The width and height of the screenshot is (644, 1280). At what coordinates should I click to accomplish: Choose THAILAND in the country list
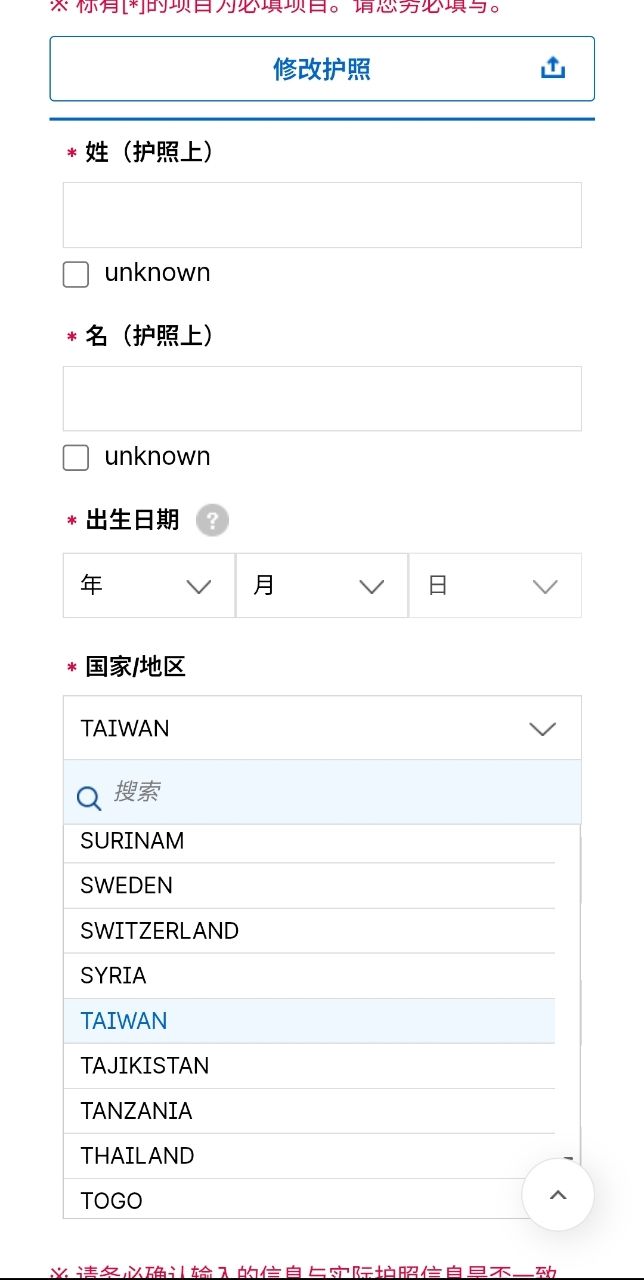[309, 1156]
